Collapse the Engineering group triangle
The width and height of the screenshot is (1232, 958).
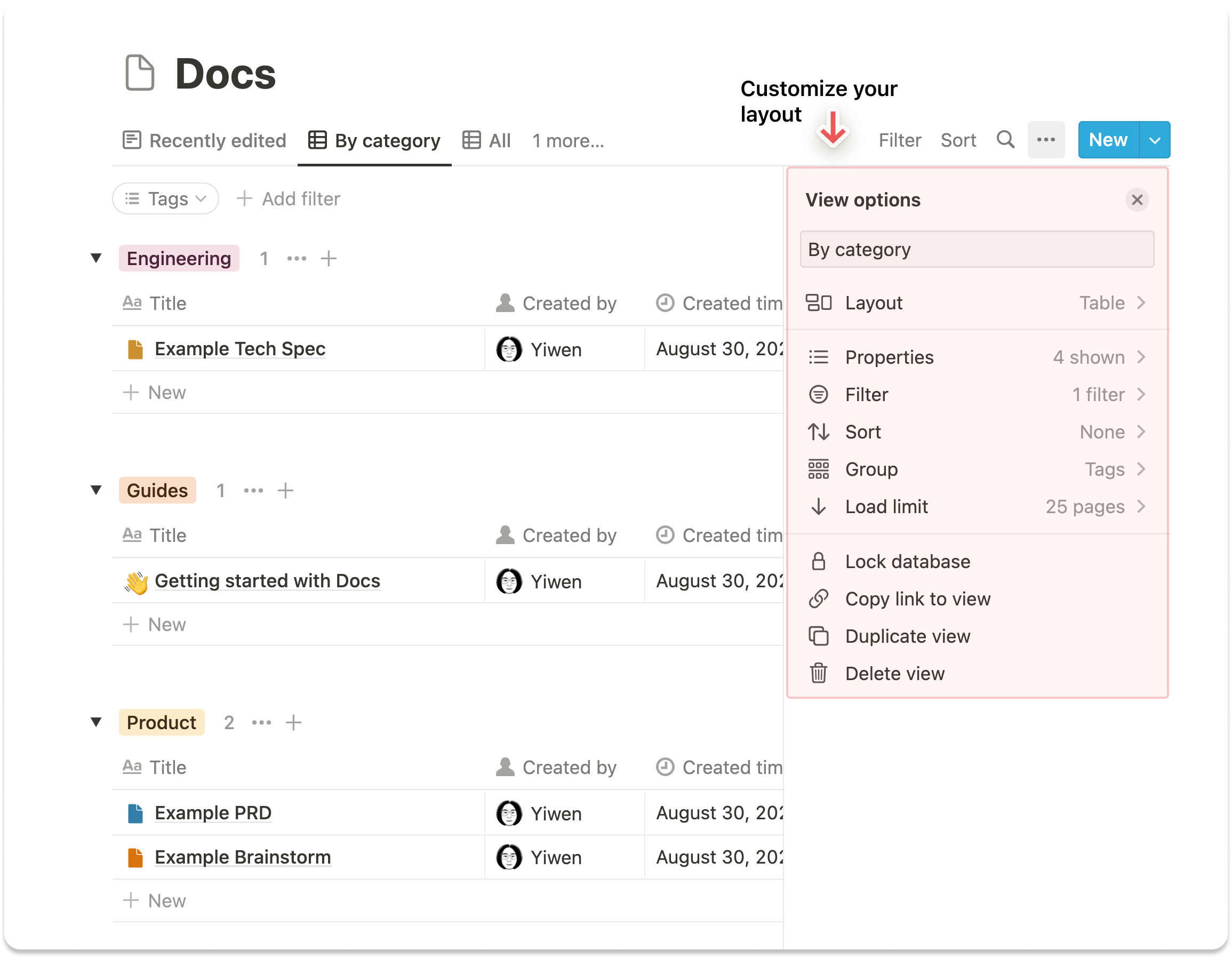click(x=96, y=258)
